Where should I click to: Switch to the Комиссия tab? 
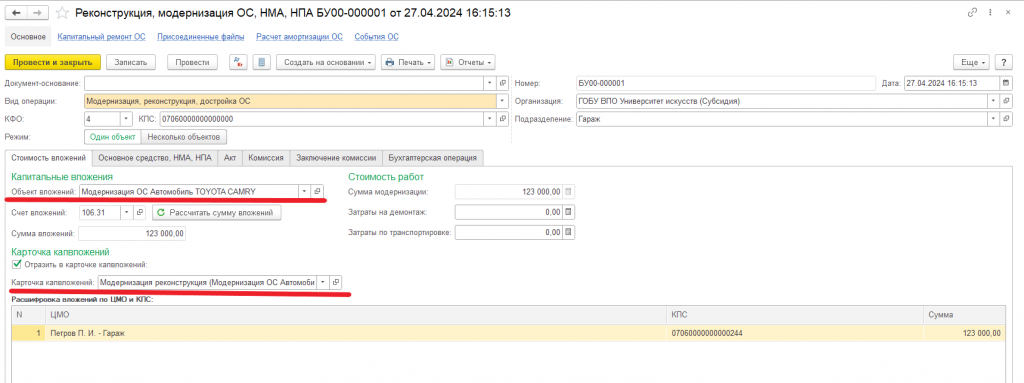[x=266, y=158]
